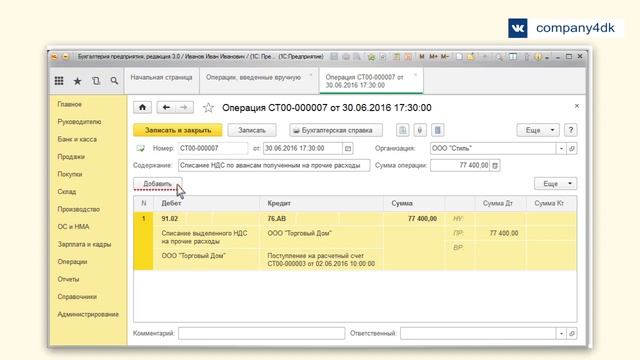The image size is (640, 360).
Task: Click the middle attachment icon in the form toolbar
Action: [x=420, y=130]
